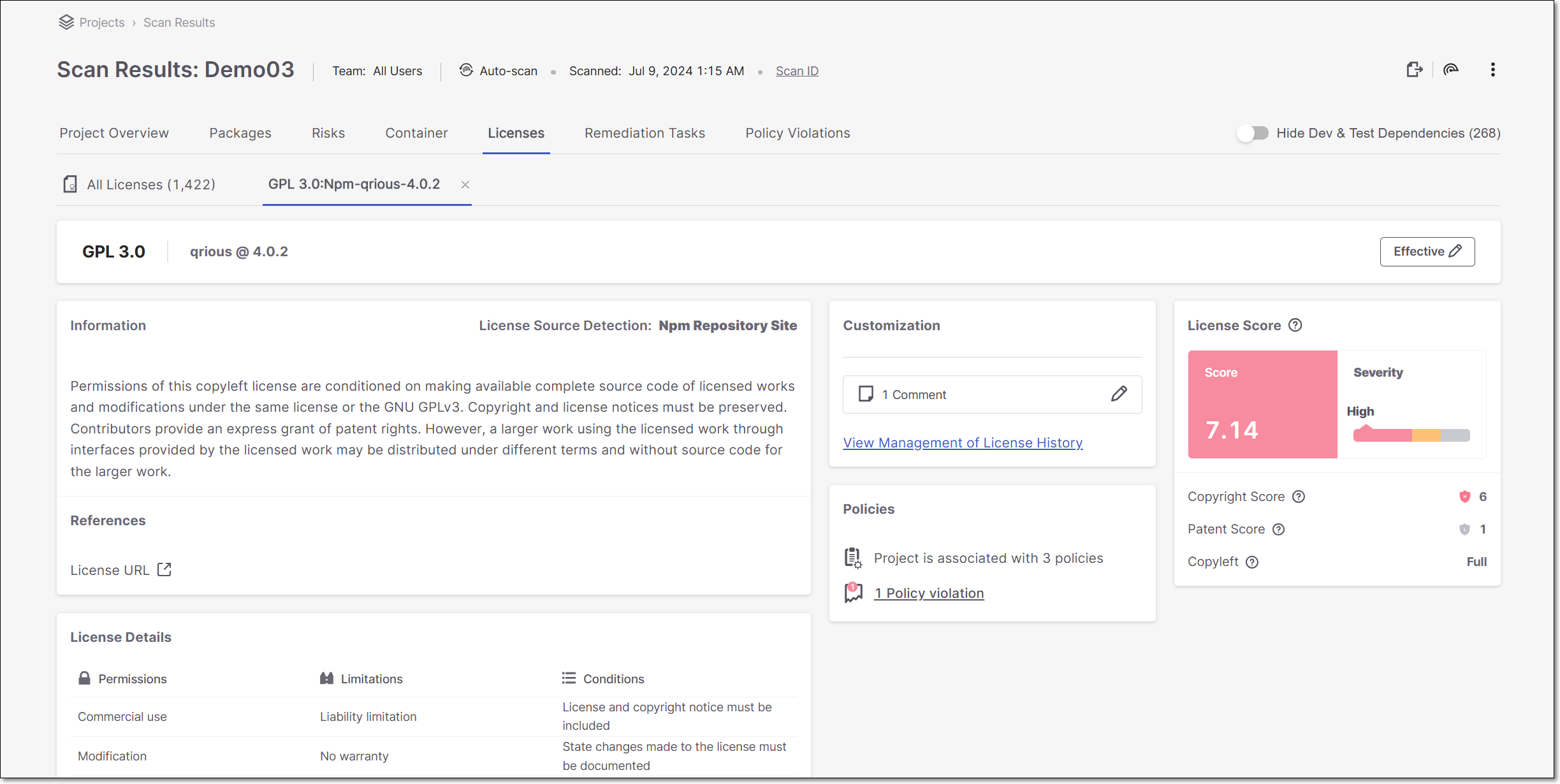This screenshot has height=784, width=1560.
Task: Click the Effective button
Action: point(1427,251)
